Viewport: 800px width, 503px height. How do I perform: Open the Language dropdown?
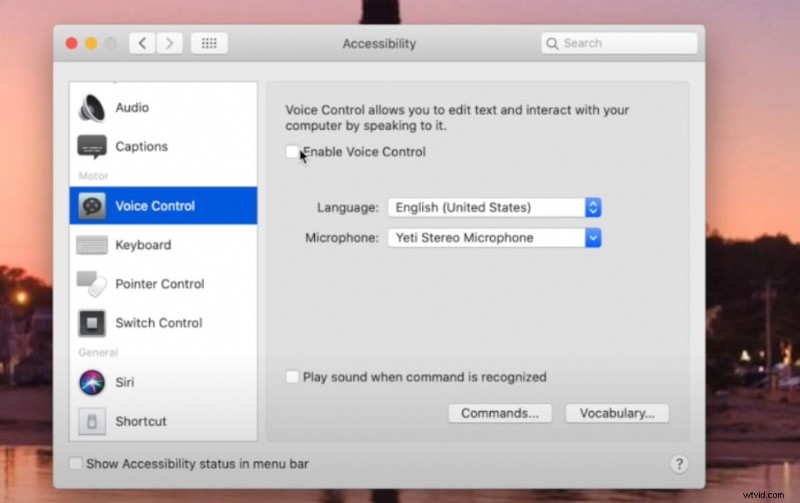coord(494,208)
